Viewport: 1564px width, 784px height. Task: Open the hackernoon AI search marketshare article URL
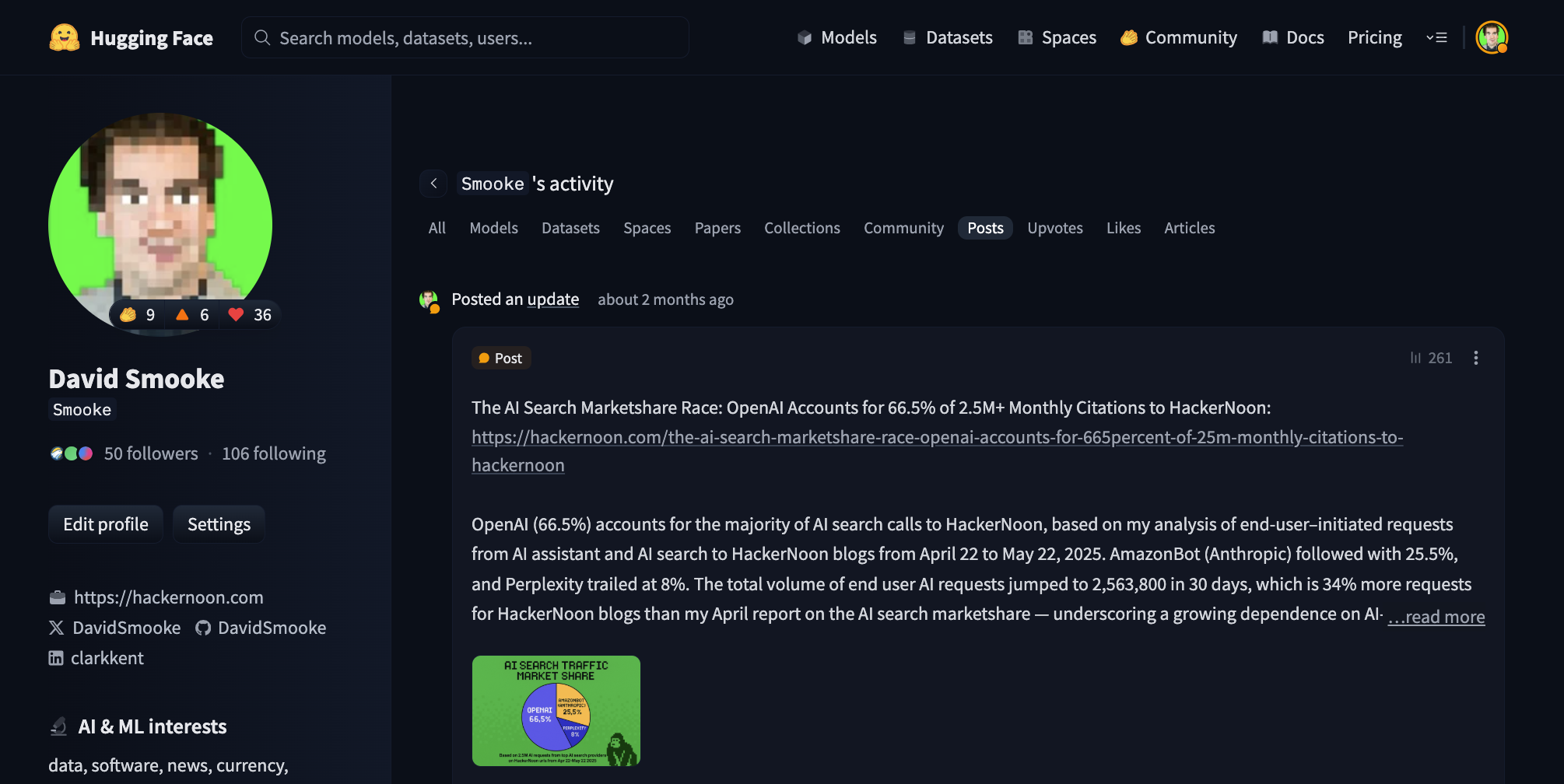pyautogui.click(x=938, y=451)
